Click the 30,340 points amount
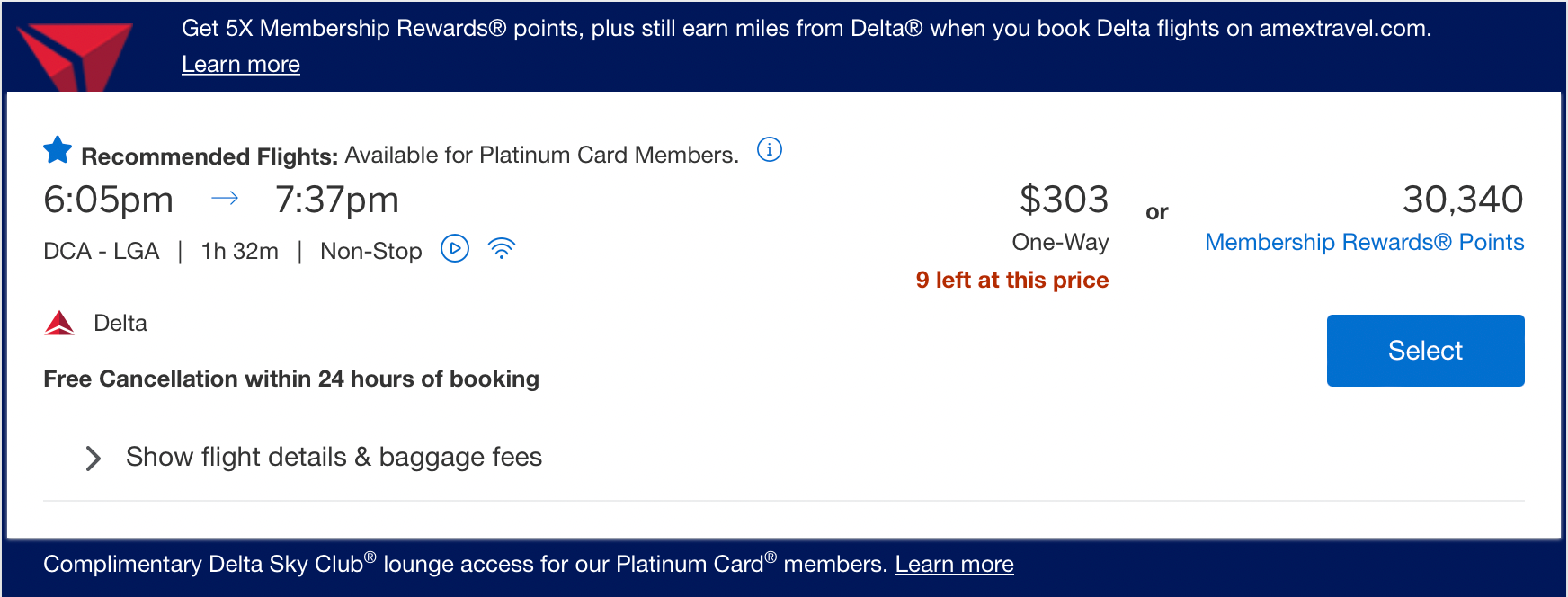 pos(1462,200)
